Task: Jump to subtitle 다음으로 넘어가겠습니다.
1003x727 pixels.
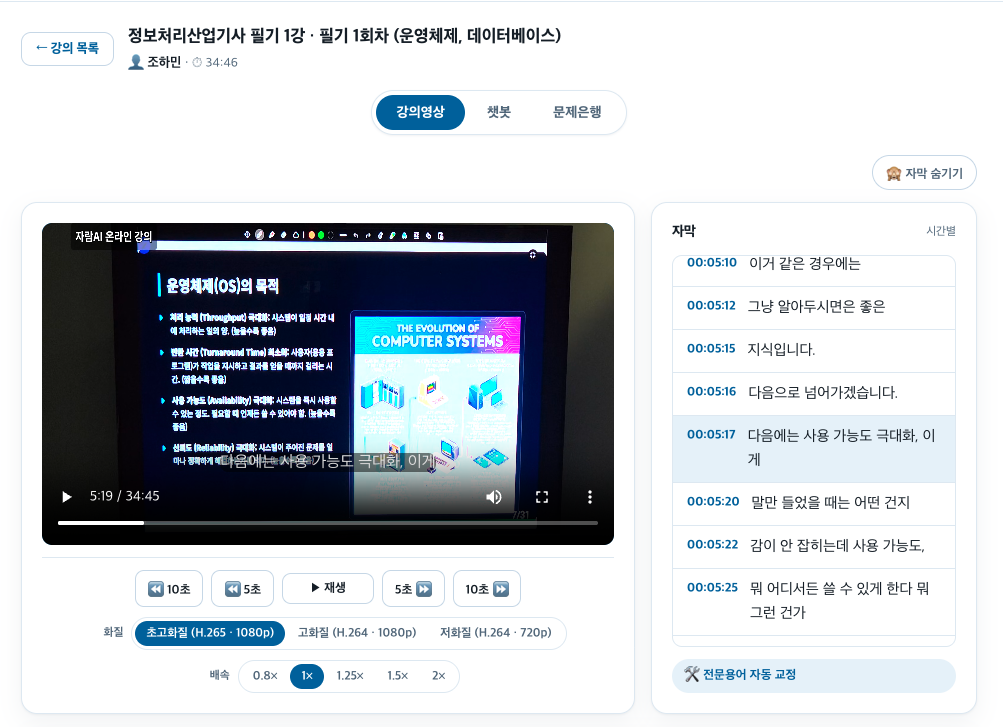Action: point(814,393)
